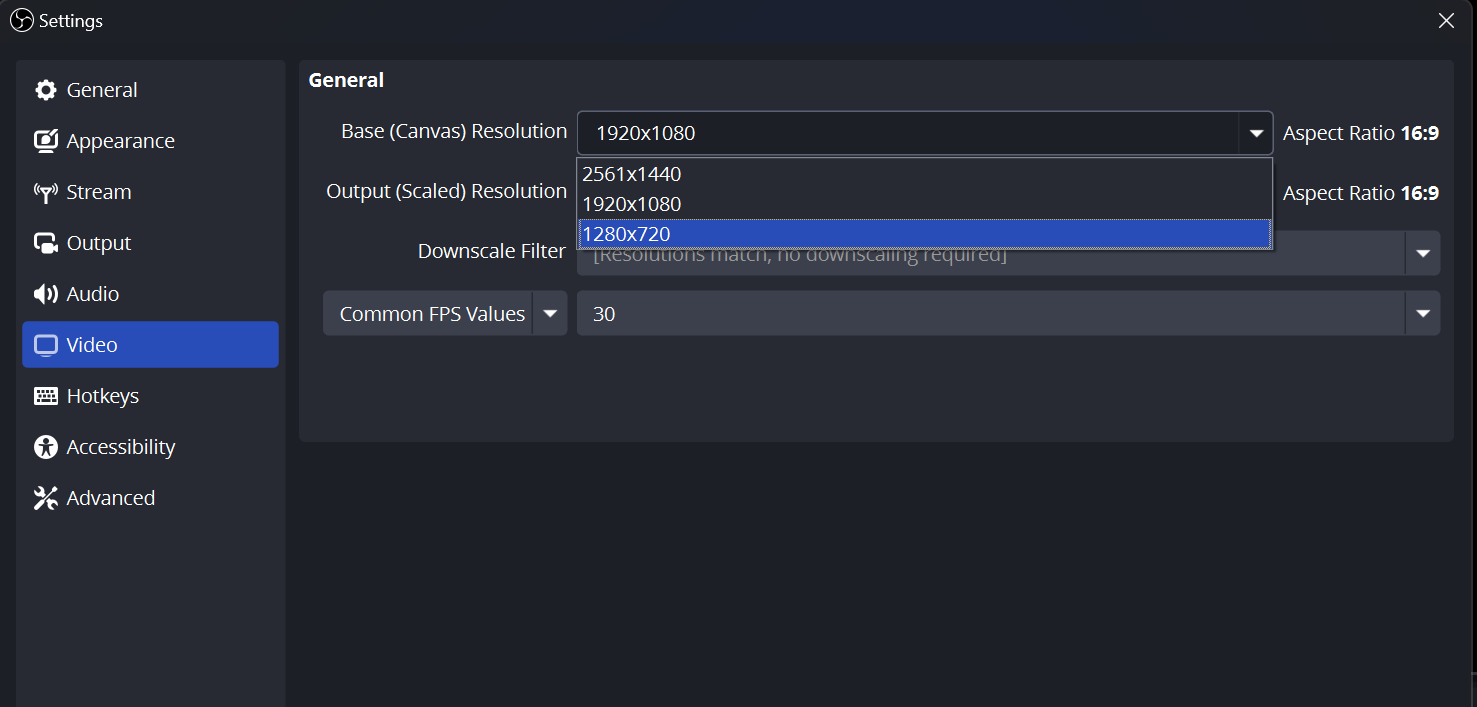Click the Base Canvas Resolution text field
Viewport: 1477px width, 707px height.
900,131
